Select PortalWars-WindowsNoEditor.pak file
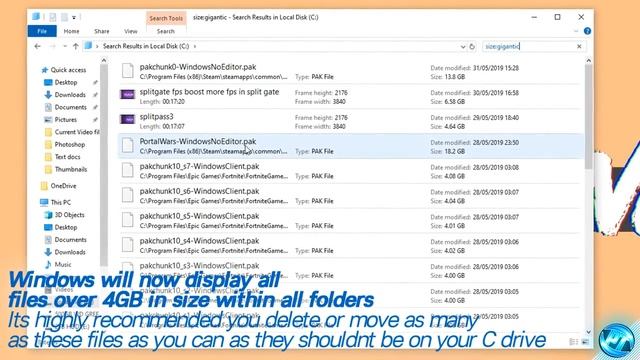This screenshot has width=640, height=360. click(x=350, y=146)
